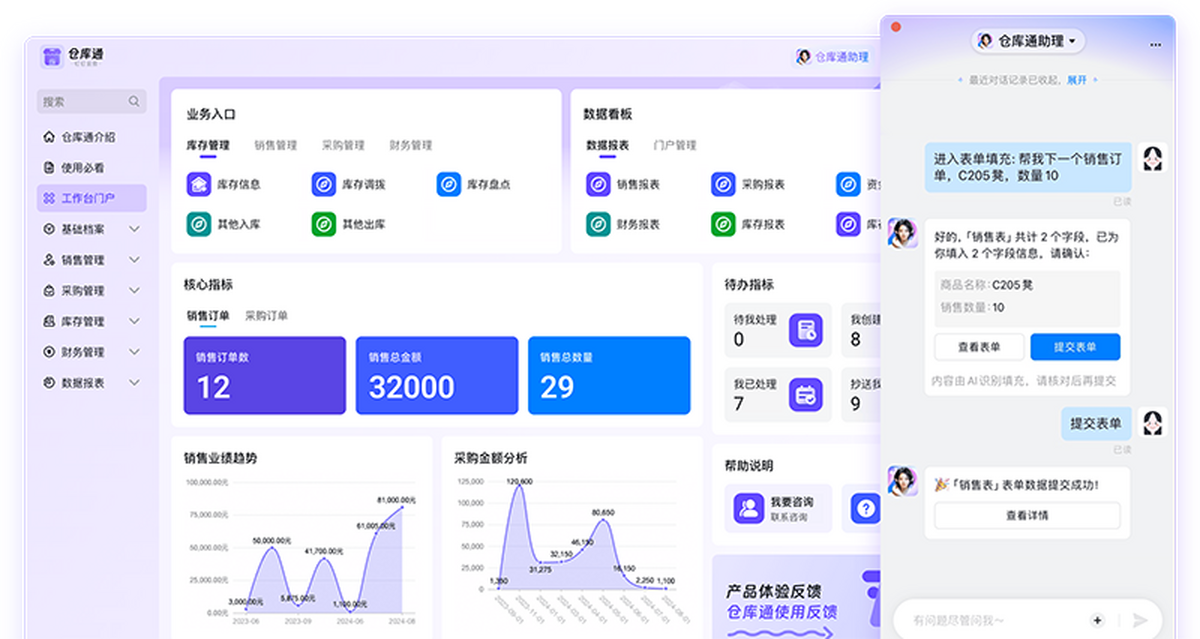Expand the 基础档案 sidebar menu
The height and width of the screenshot is (639, 1200).
pos(135,229)
